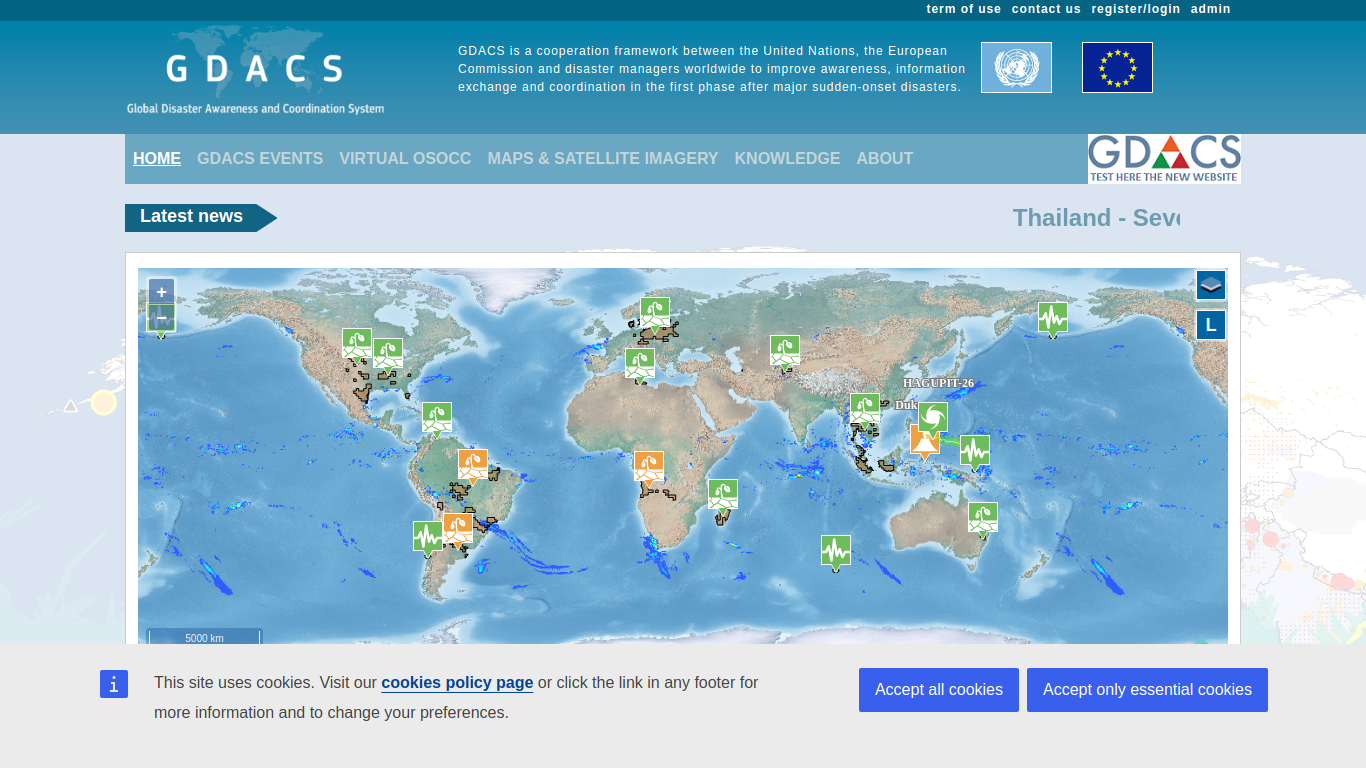Viewport: 1366px width, 768px height.
Task: Open the orange drought marker in central Africa
Action: tap(649, 466)
